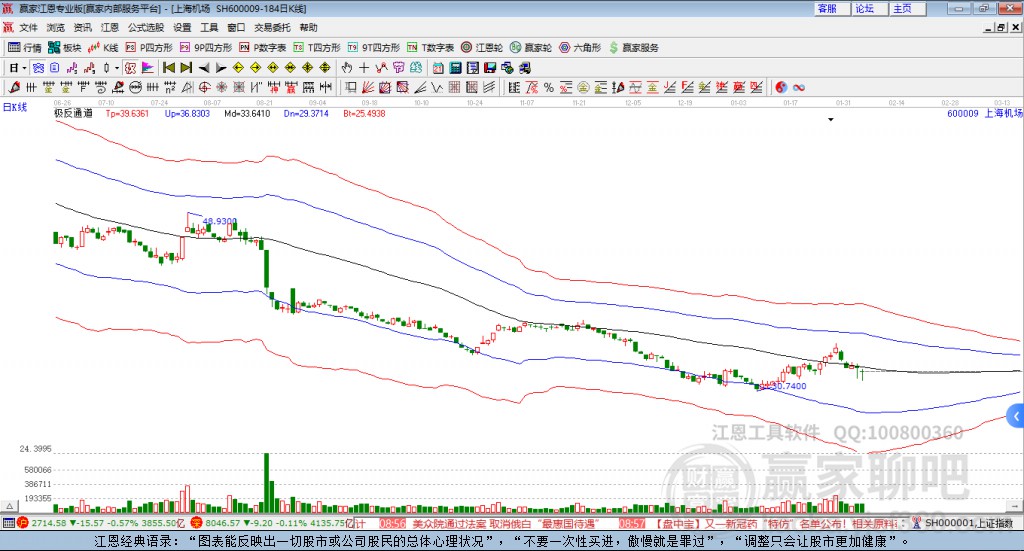Open the 江恩轮 Gann wheel
The image size is (1024, 551).
point(482,48)
